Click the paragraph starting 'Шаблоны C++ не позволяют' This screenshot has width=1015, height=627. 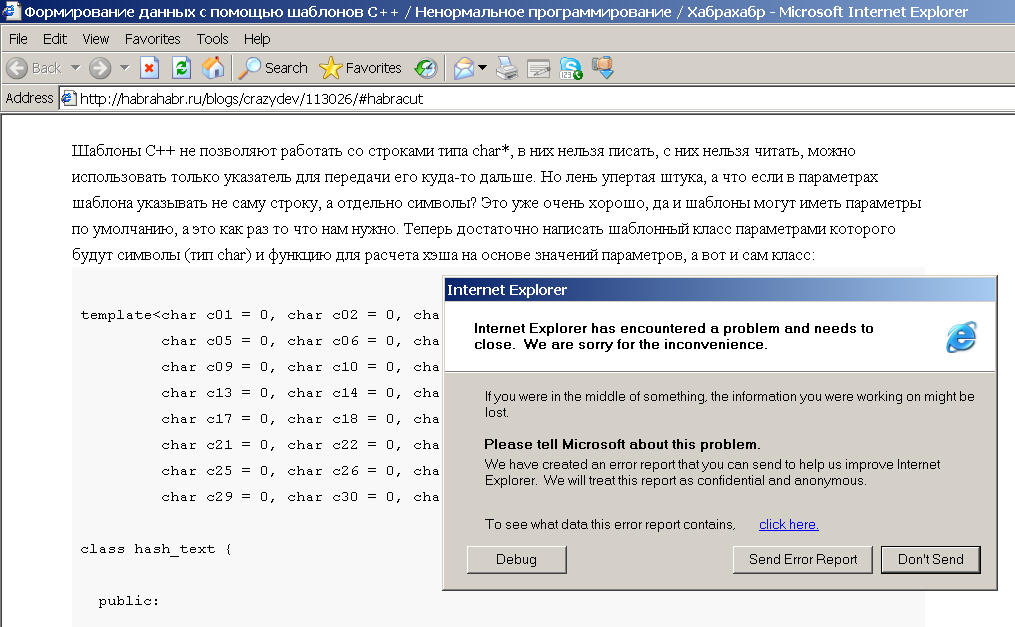click(496, 203)
